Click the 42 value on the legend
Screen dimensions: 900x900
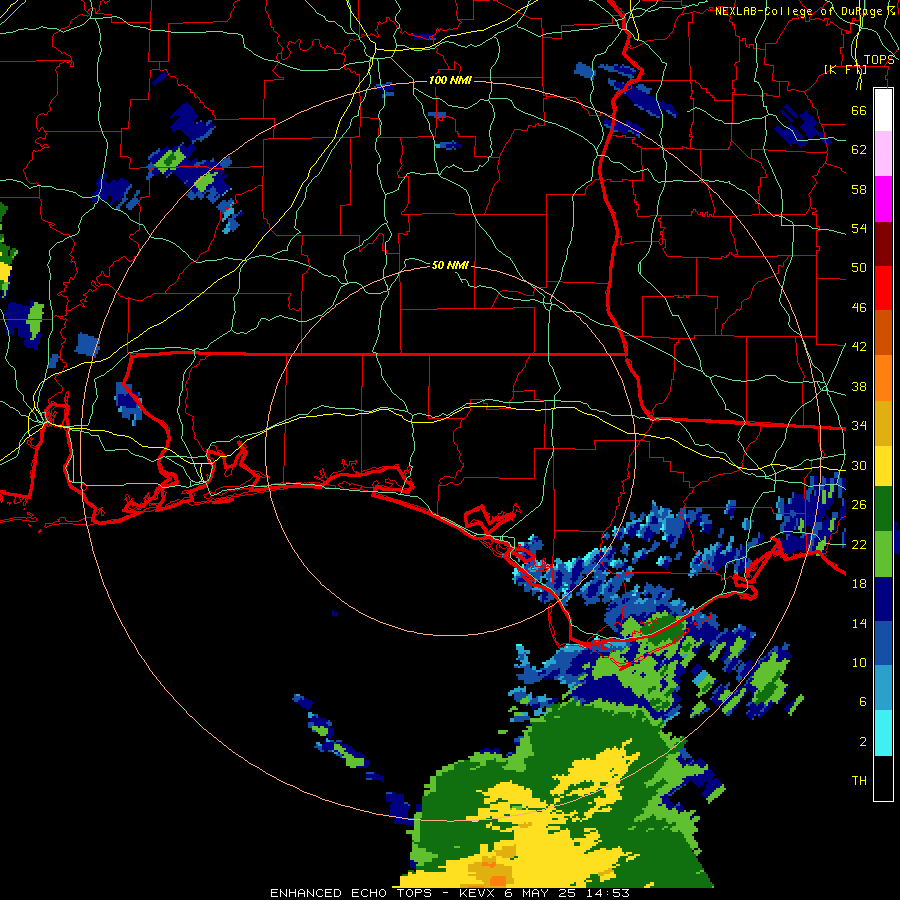click(x=859, y=347)
